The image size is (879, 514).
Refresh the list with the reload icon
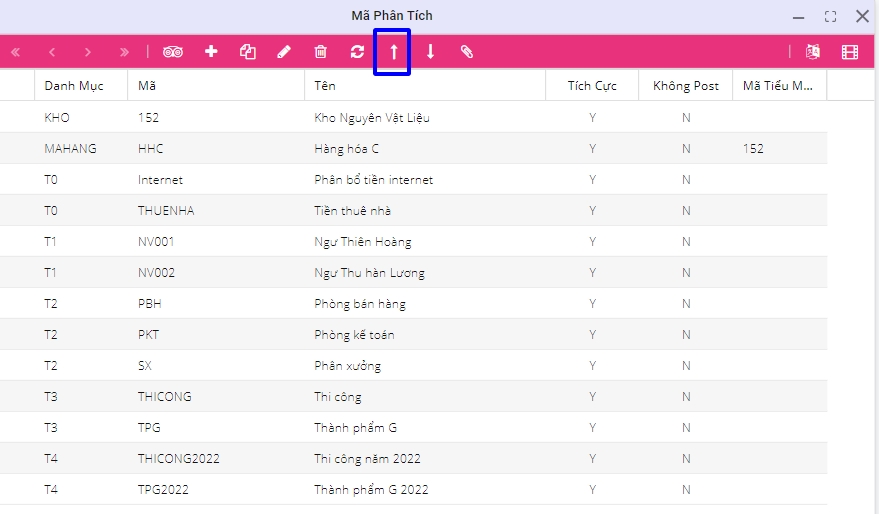tap(357, 52)
